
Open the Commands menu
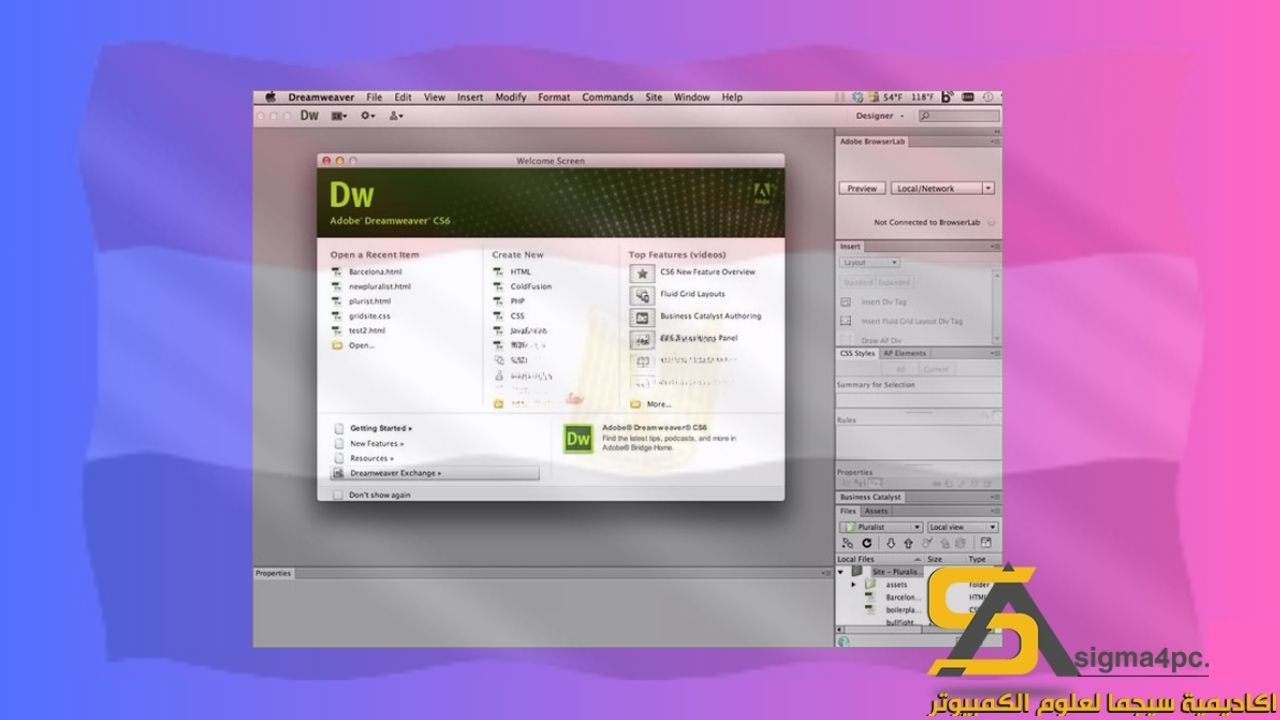[608, 97]
